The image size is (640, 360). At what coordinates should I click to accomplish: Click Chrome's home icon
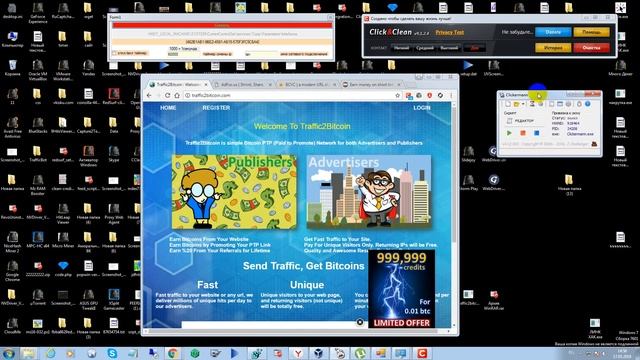(x=177, y=96)
